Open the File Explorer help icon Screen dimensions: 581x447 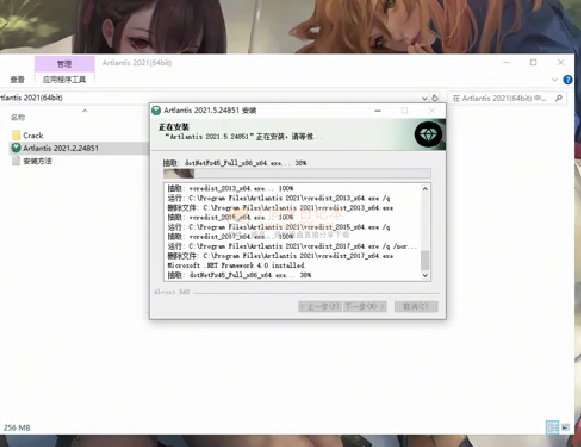click(x=567, y=80)
